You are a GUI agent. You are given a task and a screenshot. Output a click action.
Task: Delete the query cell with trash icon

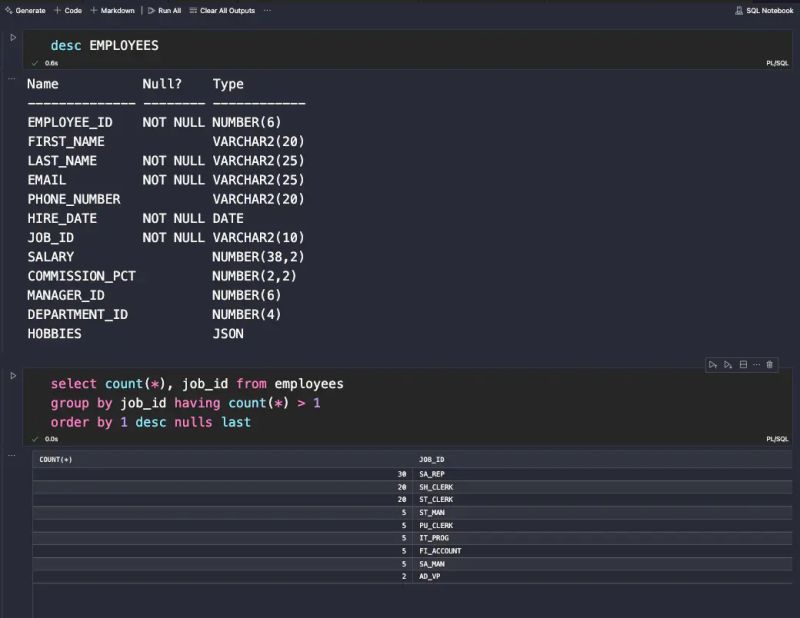[770, 365]
